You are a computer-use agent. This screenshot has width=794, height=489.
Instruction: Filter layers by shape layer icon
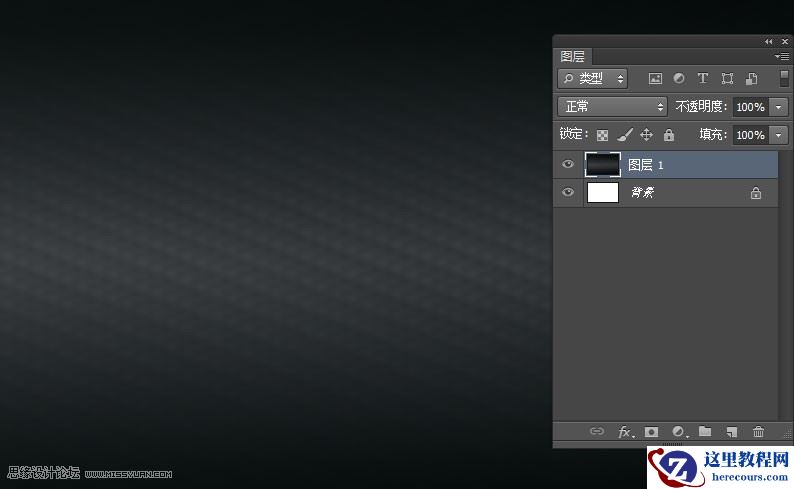click(727, 78)
